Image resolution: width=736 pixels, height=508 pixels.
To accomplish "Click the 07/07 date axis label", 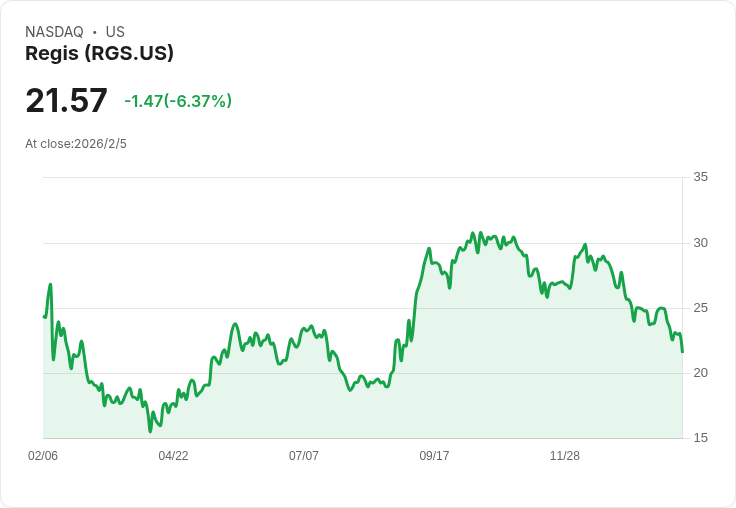I will pos(304,456).
